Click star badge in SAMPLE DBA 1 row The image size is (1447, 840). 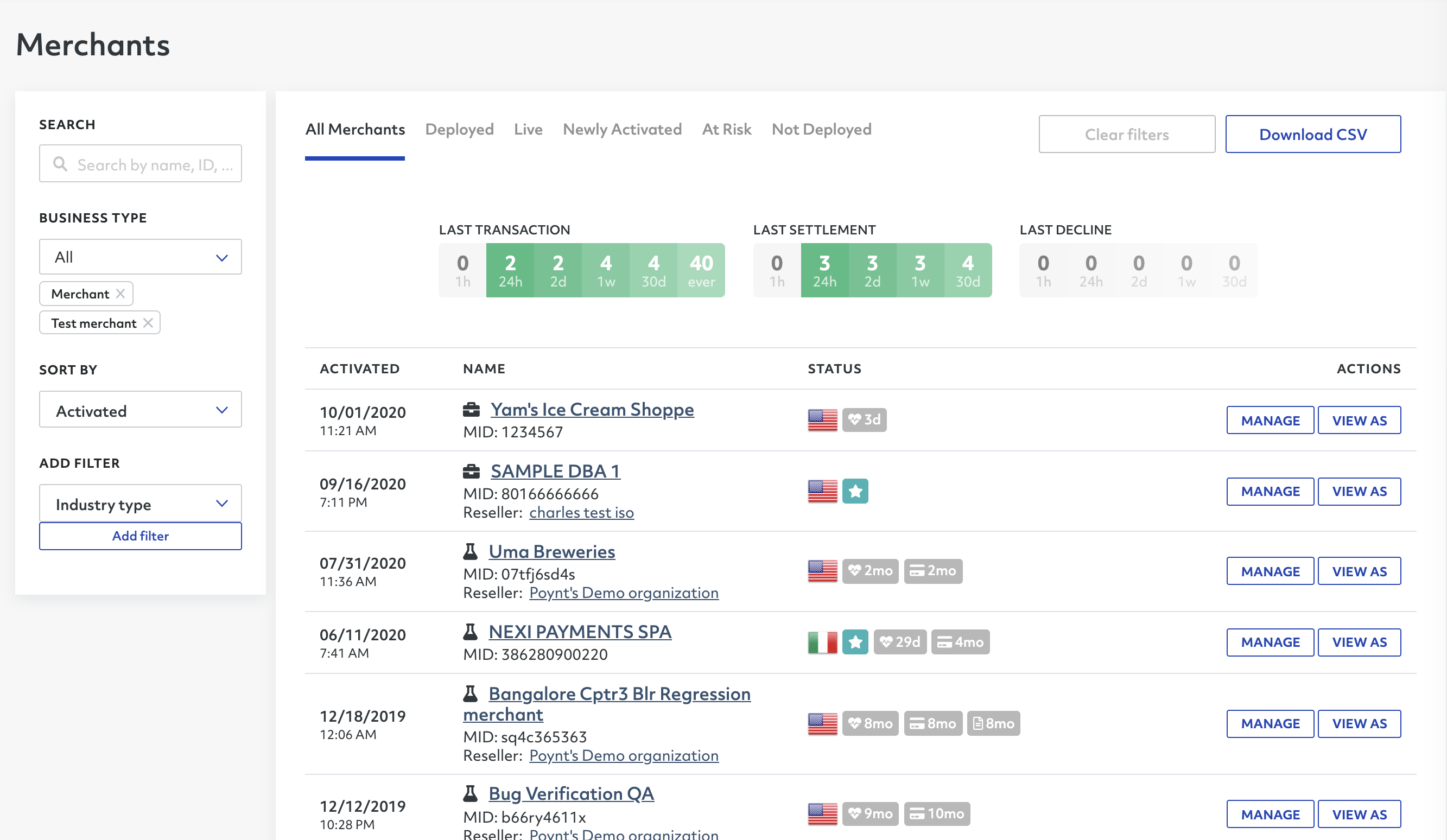coord(855,491)
